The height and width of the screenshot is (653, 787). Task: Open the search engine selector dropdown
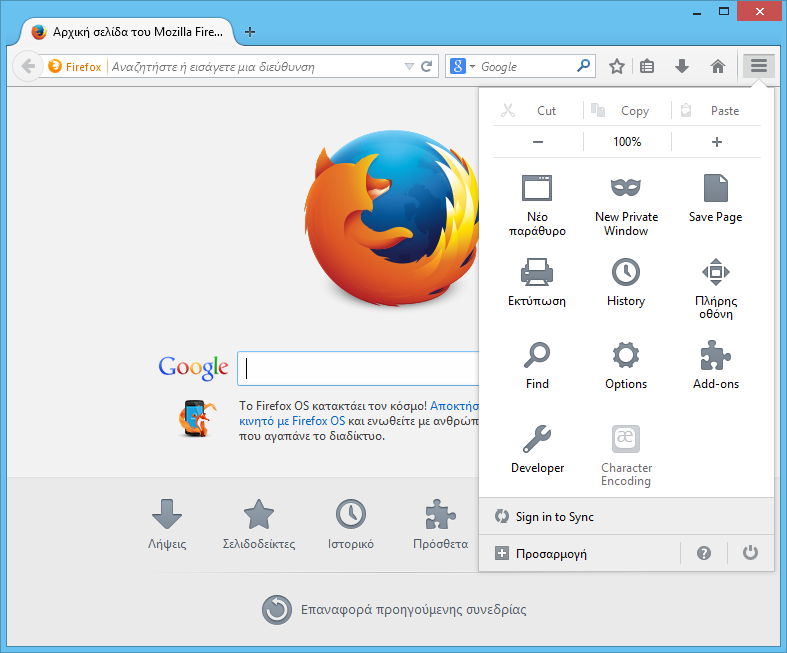pyautogui.click(x=462, y=66)
